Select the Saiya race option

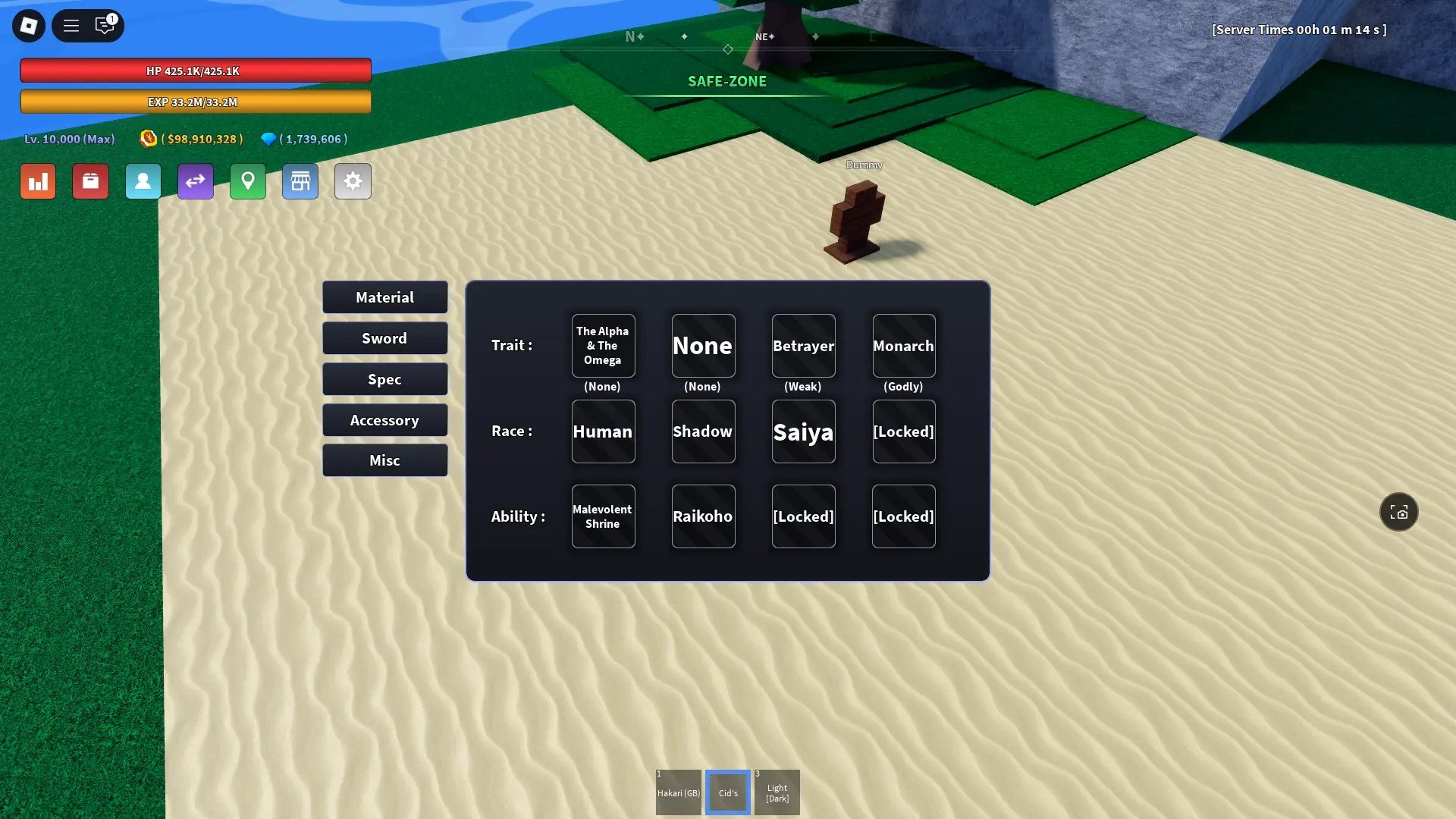802,431
